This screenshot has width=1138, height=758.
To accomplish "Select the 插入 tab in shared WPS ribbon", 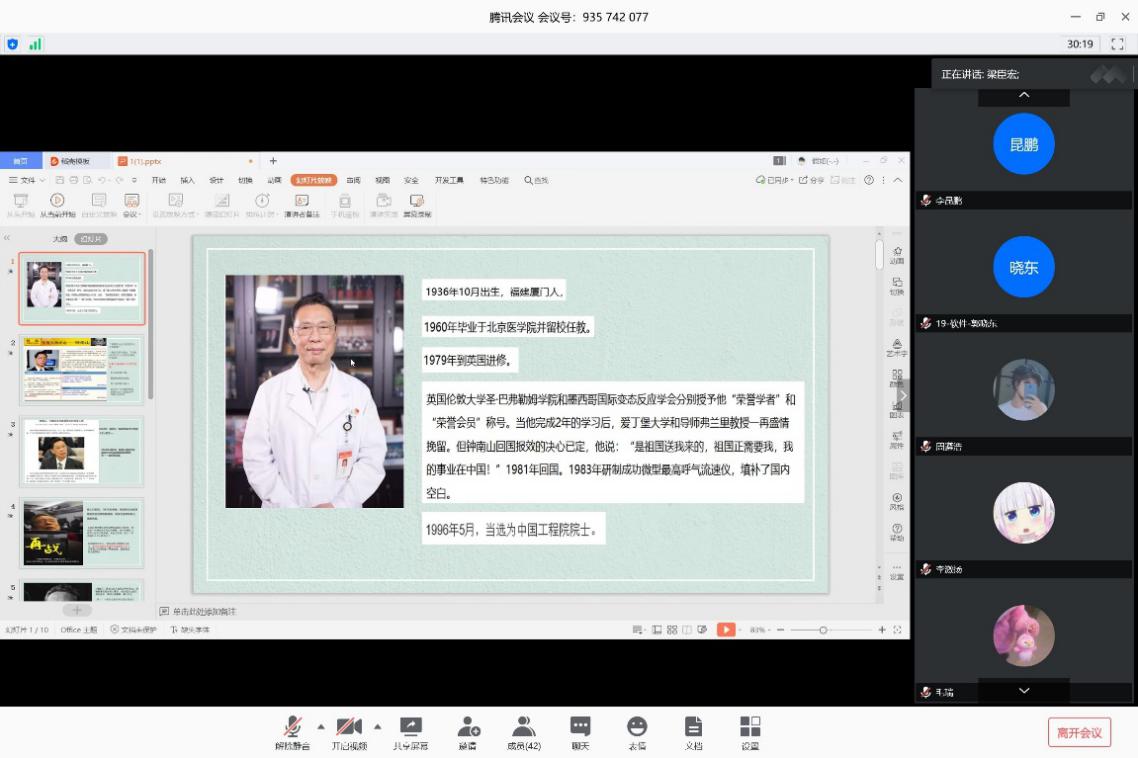I will tap(187, 180).
